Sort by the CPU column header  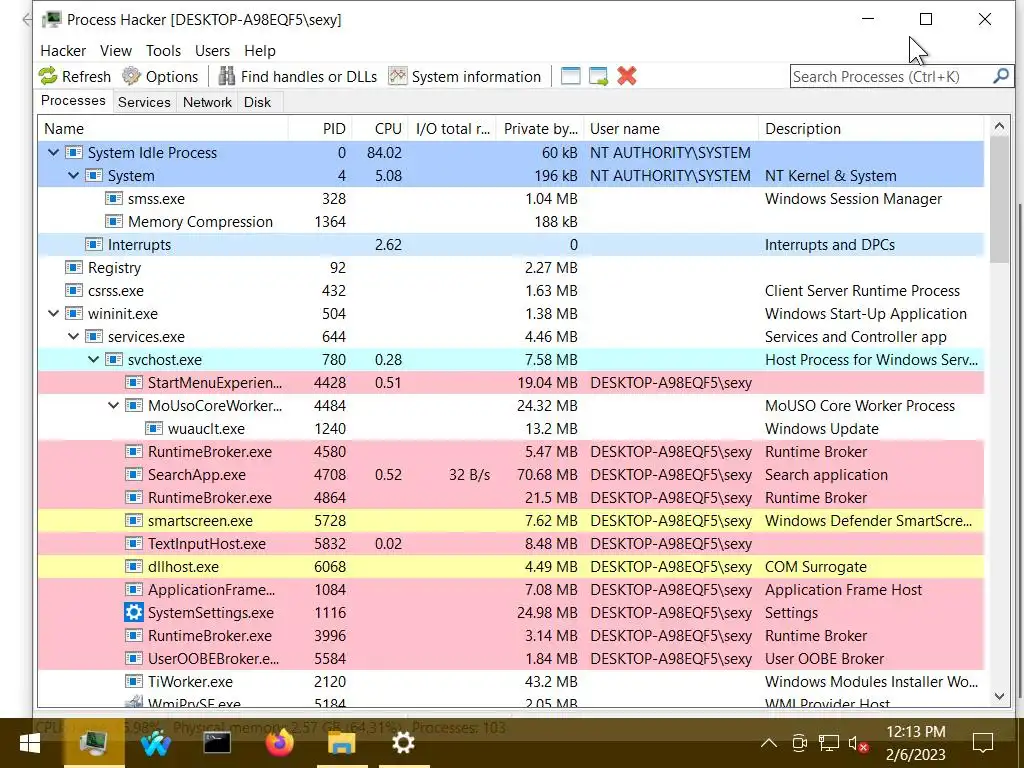pos(381,129)
